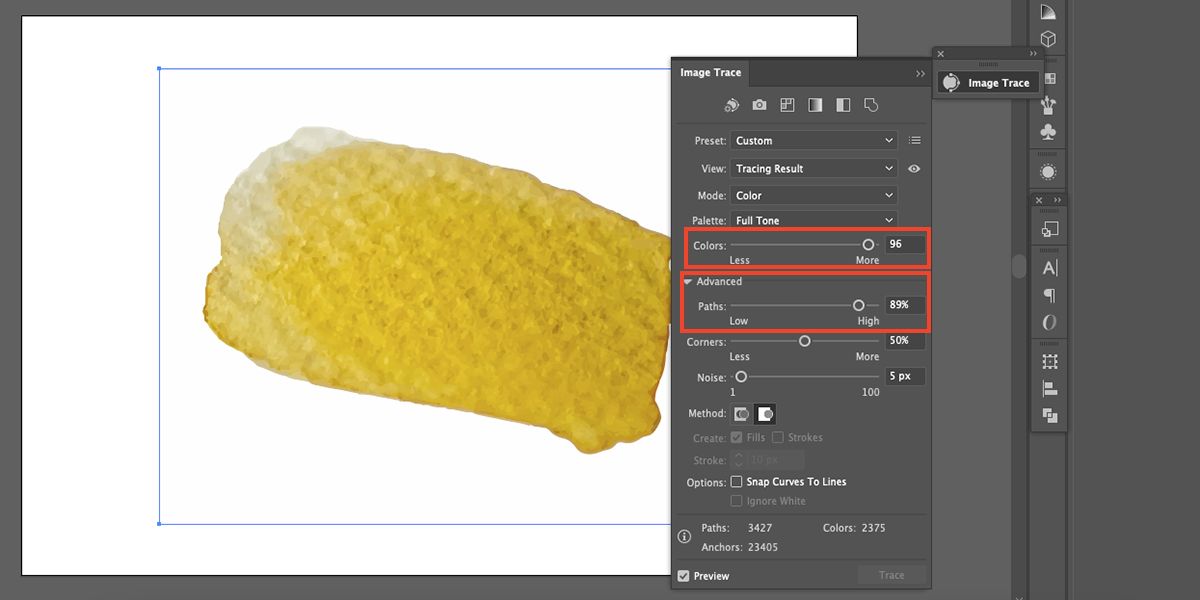This screenshot has height=600, width=1200.
Task: Collapse the Advanced section
Action: (688, 282)
